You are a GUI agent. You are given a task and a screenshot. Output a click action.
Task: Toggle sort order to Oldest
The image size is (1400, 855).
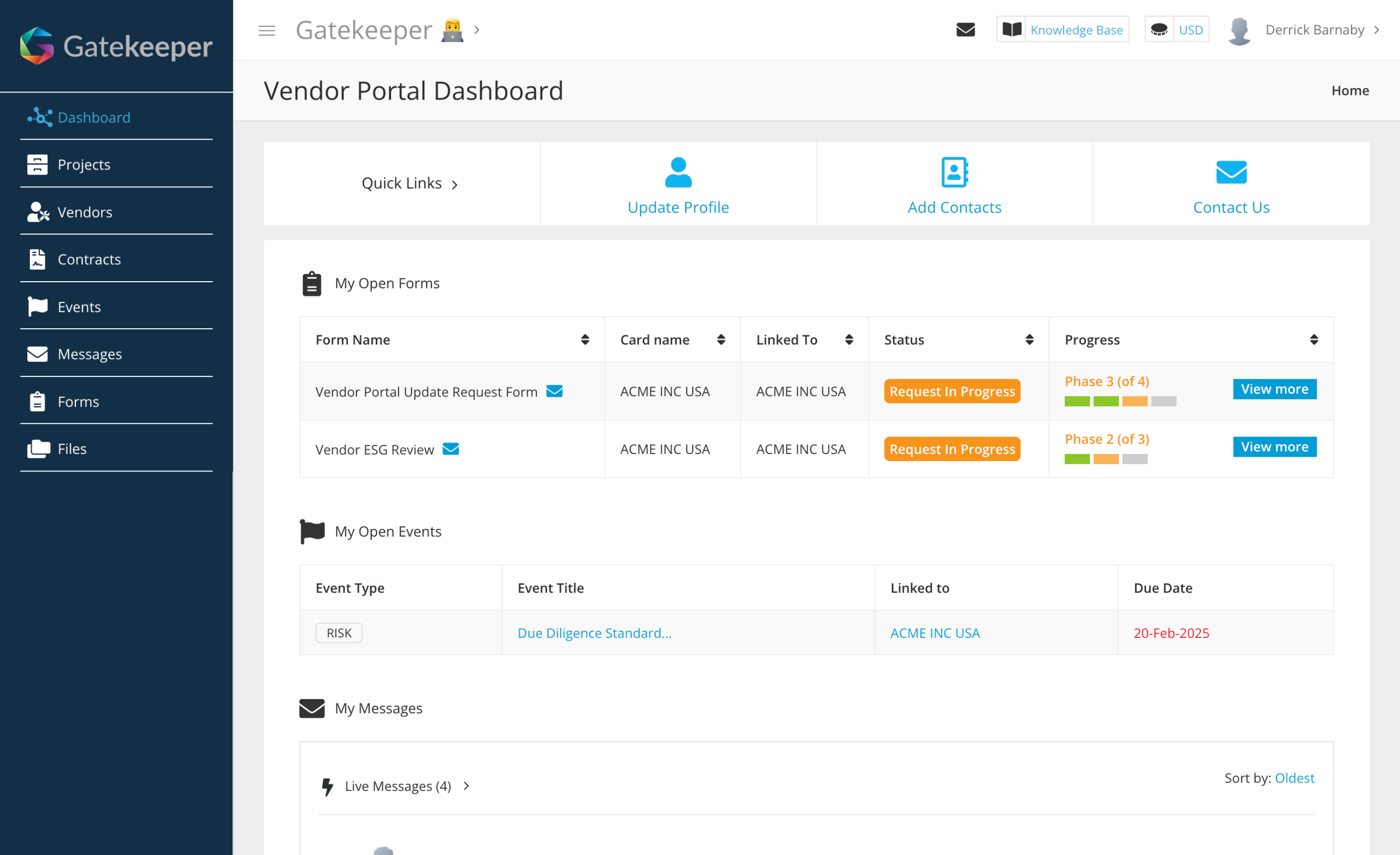[x=1294, y=778]
